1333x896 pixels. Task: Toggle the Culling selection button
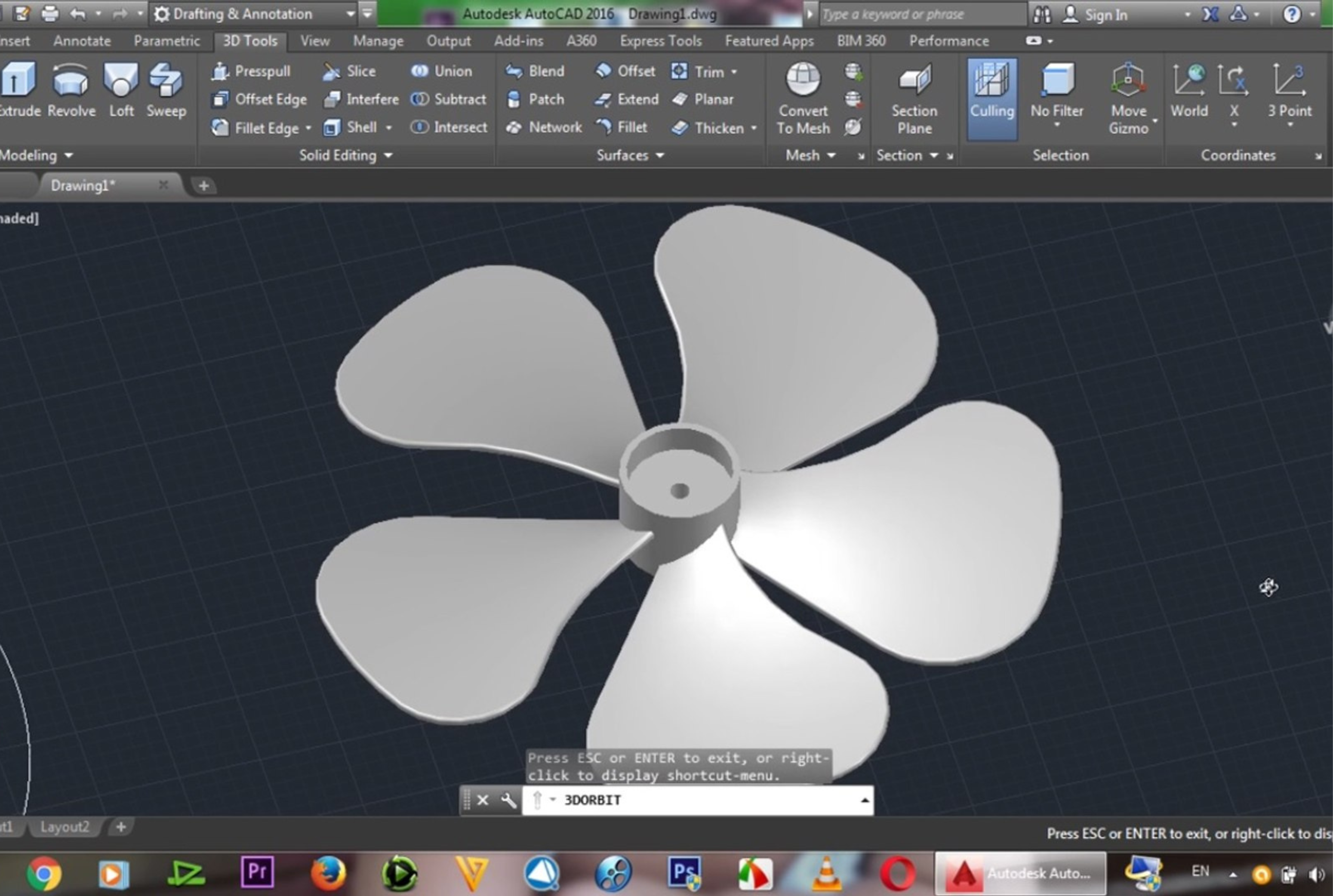coord(991,98)
